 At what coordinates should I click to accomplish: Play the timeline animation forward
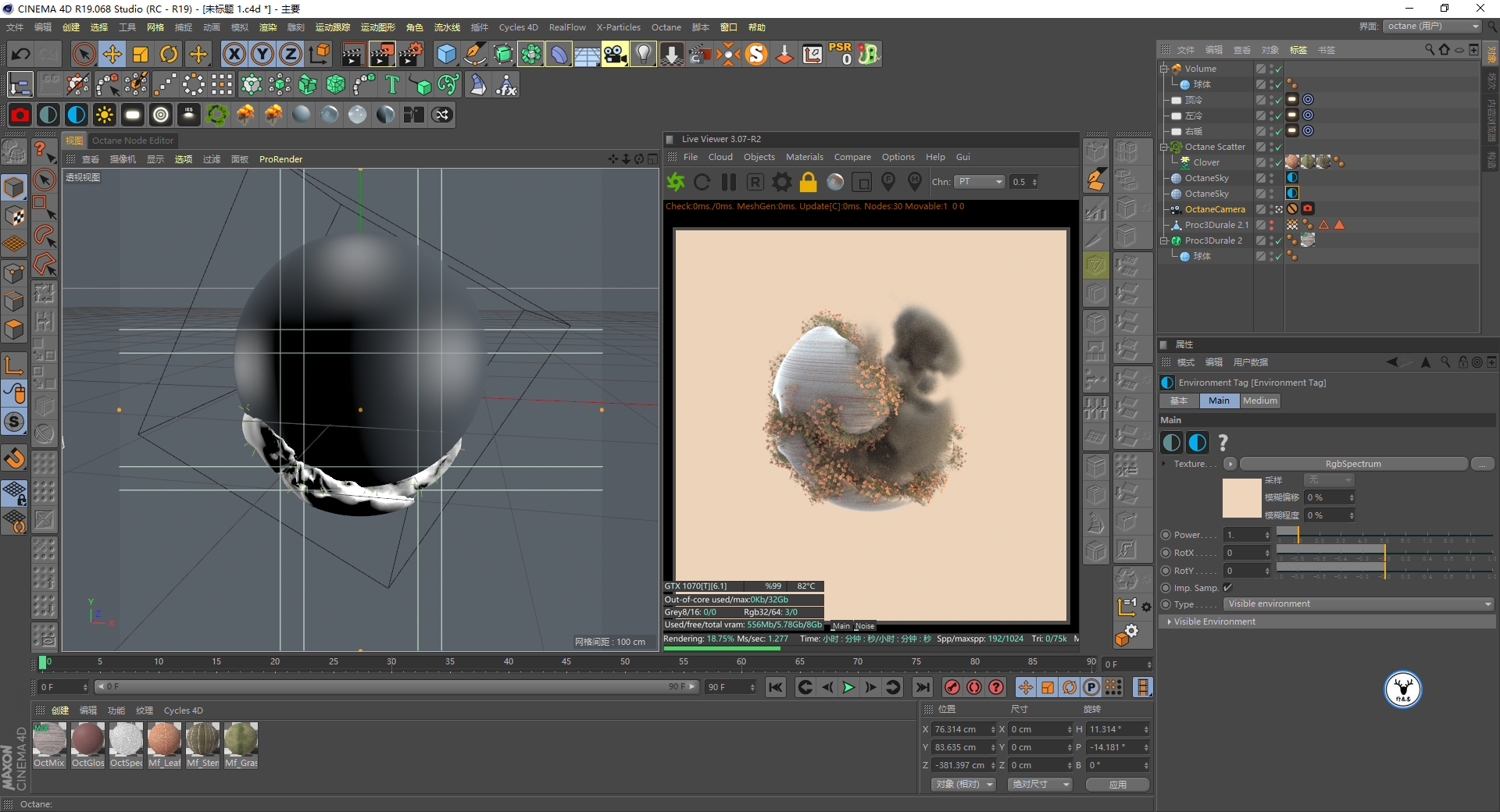coord(848,687)
